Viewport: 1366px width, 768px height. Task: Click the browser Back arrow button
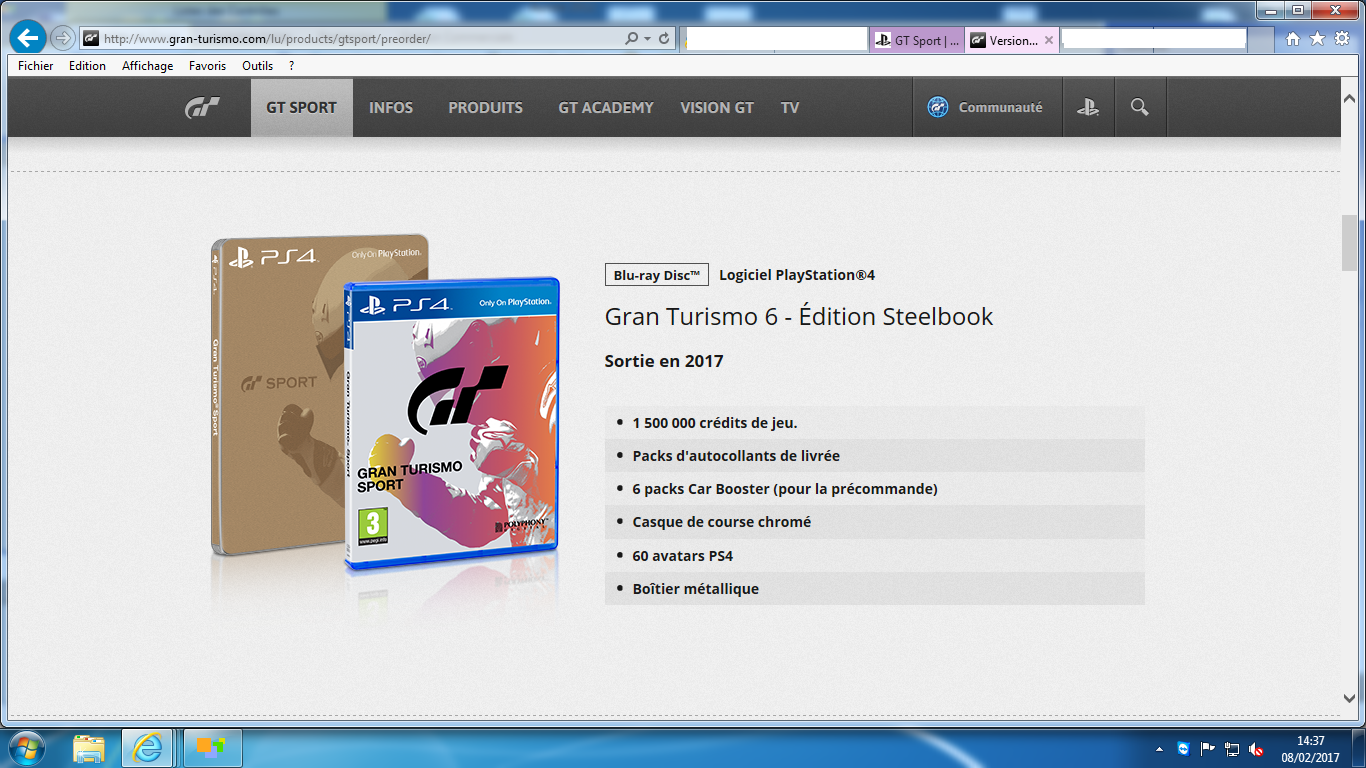pos(28,39)
